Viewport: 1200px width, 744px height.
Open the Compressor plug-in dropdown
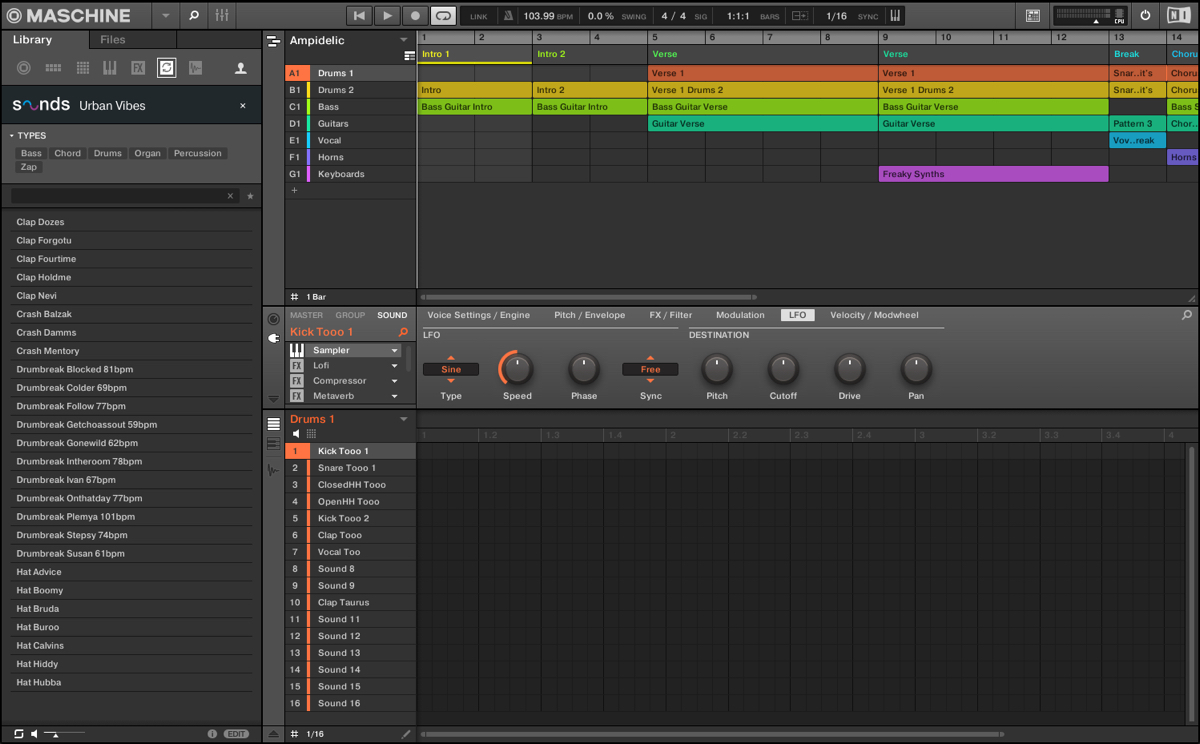[395, 381]
